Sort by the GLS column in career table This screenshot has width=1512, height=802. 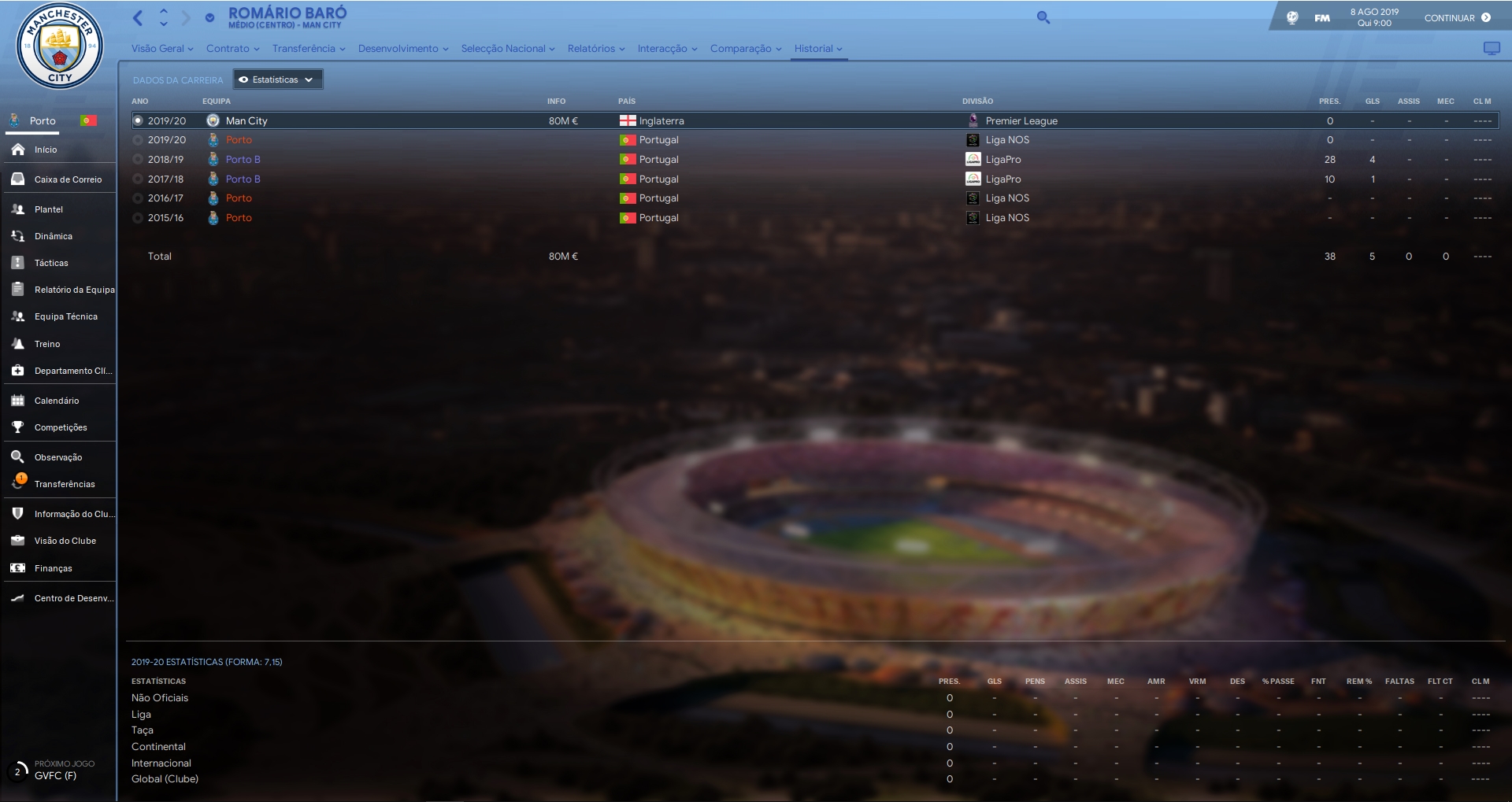(x=1373, y=102)
